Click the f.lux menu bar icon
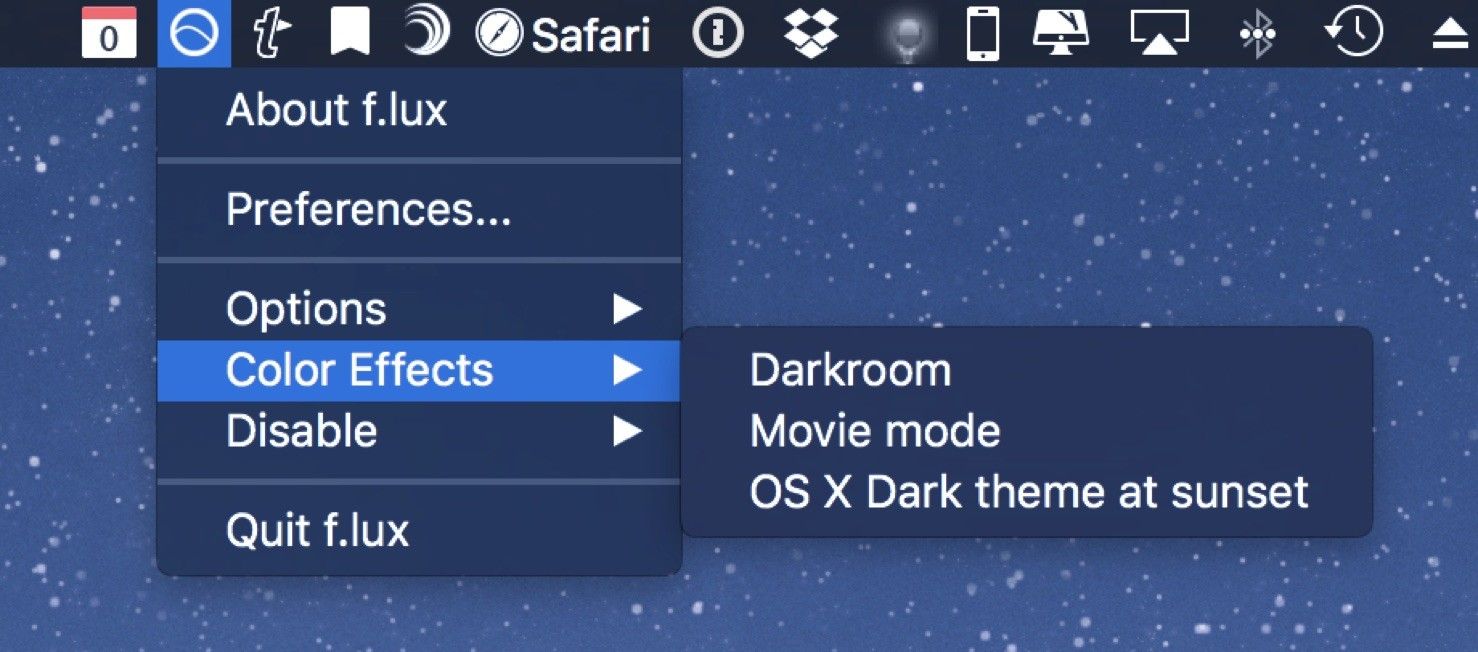Viewport: 1478px width, 652px height. pos(194,34)
